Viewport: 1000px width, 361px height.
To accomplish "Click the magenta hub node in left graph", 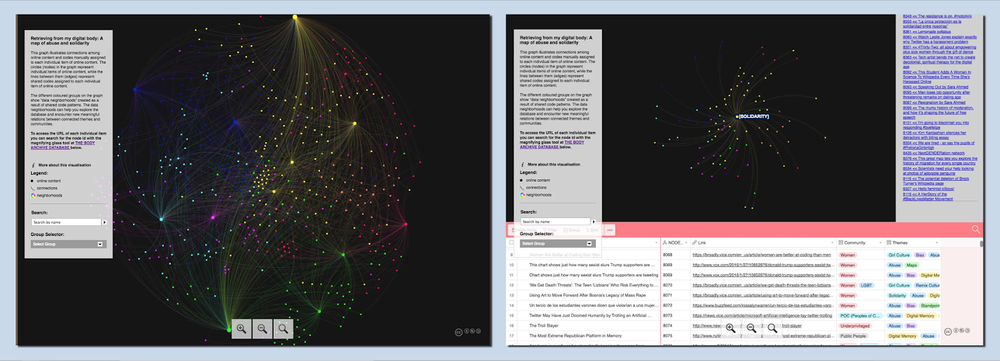I will (213, 218).
